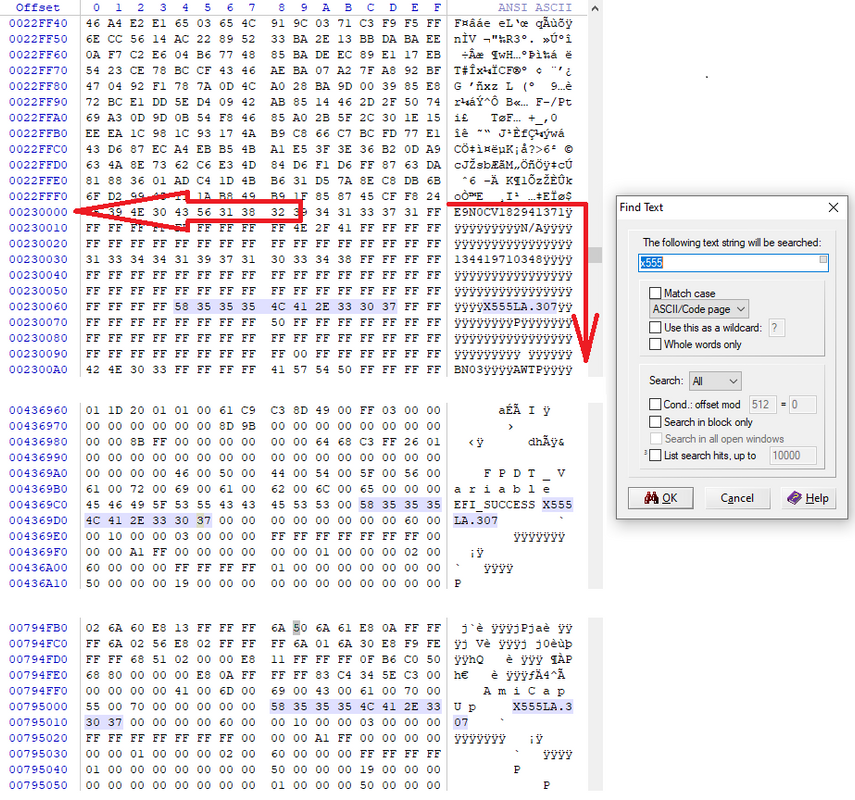This screenshot has width=855, height=800.
Task: Select offset row 00230000
Action: (38, 212)
